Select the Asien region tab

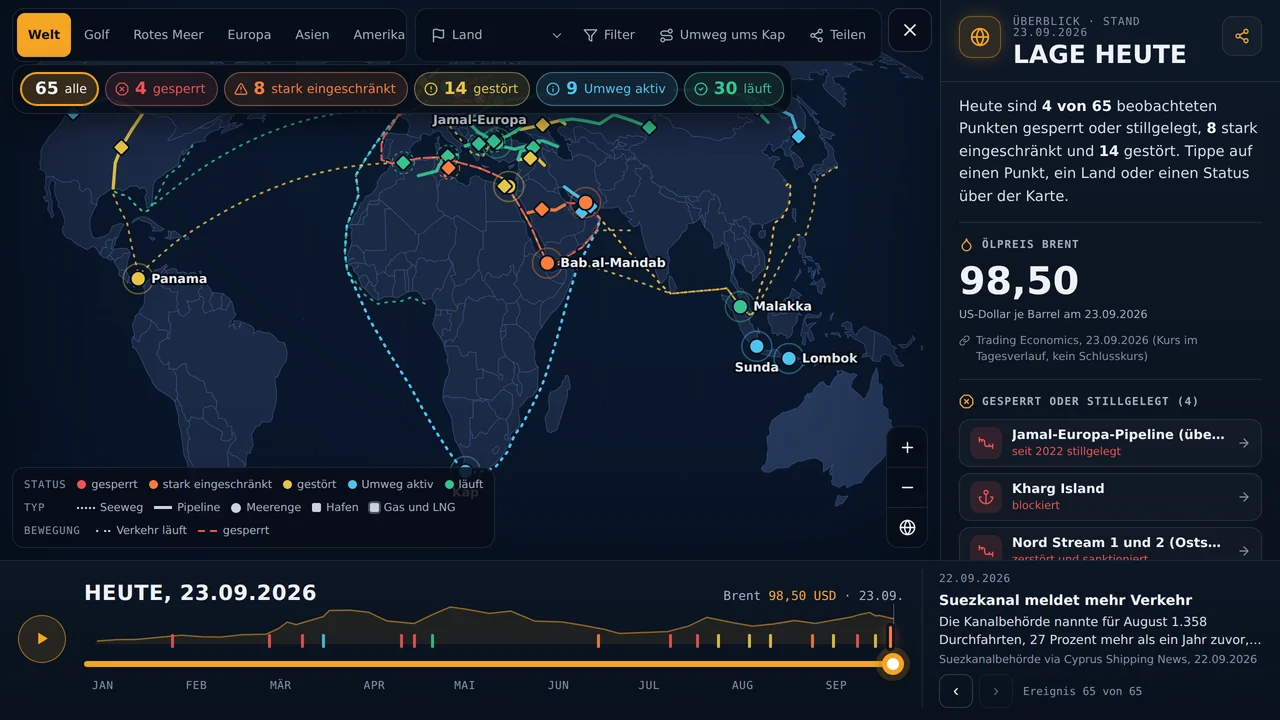click(312, 35)
